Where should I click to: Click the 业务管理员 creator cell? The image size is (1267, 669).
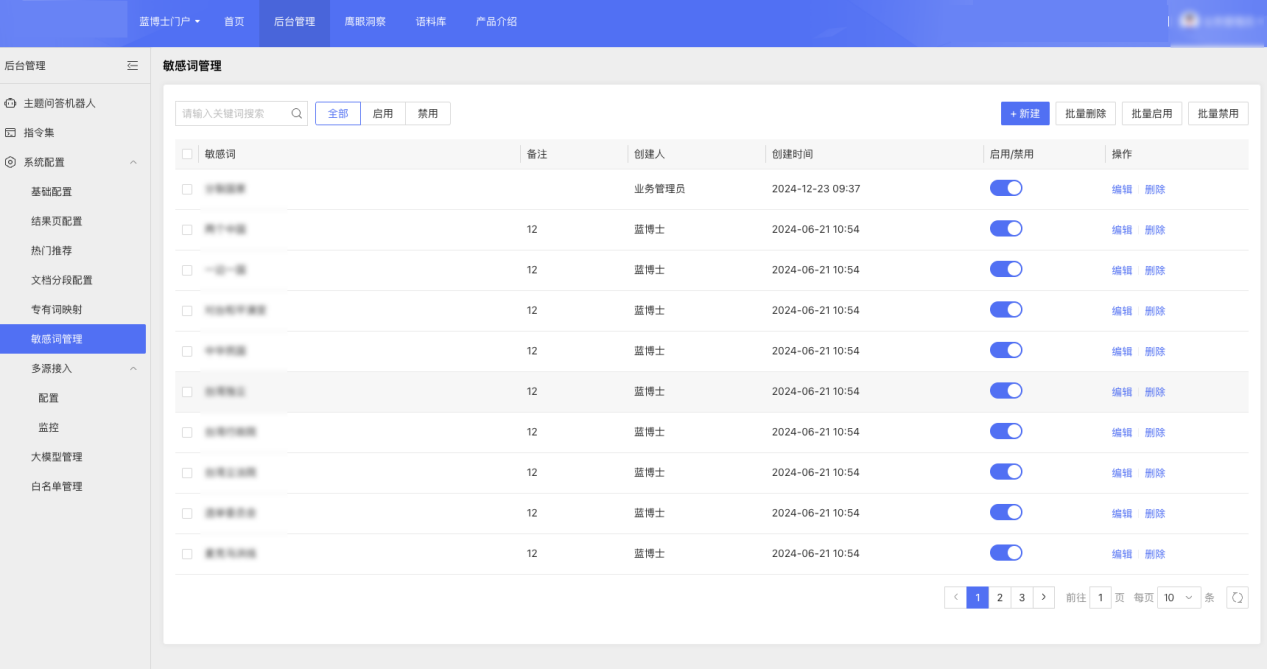(x=659, y=189)
